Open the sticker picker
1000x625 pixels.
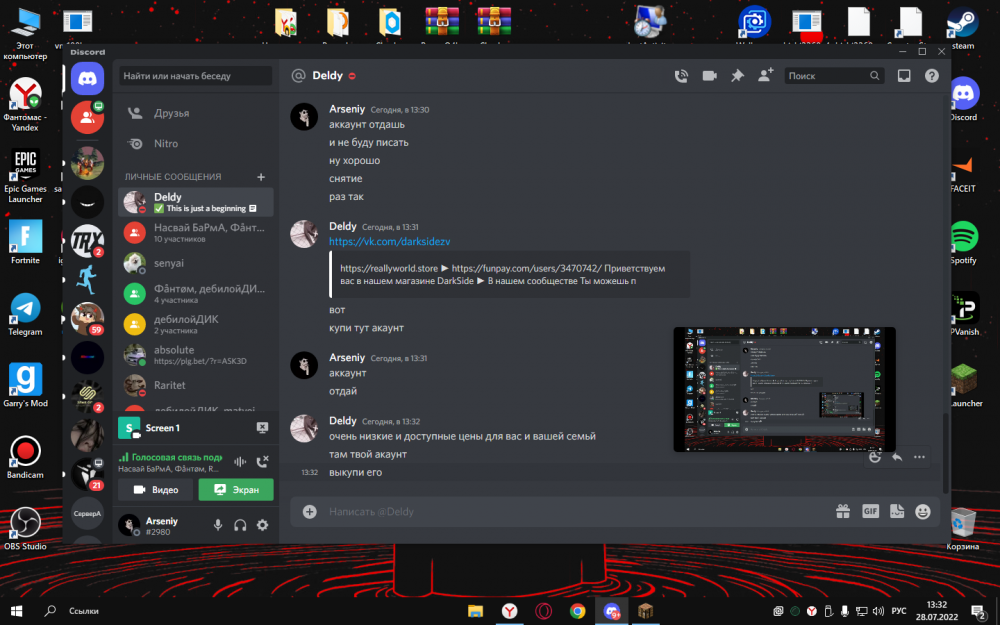point(897,511)
